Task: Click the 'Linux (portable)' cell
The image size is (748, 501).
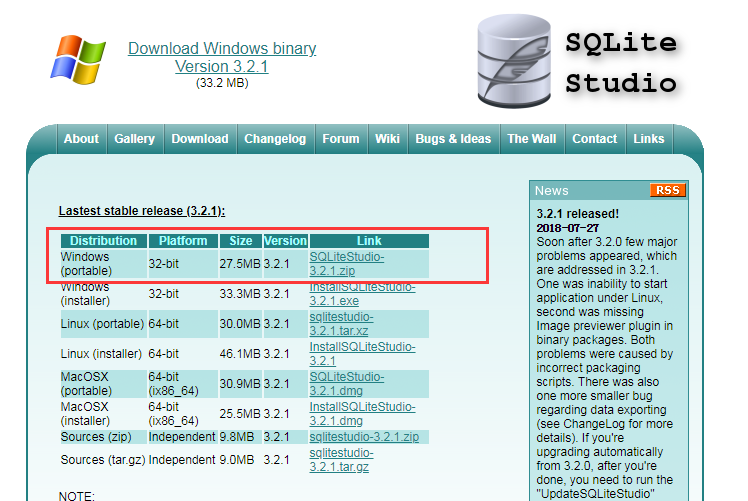Action: coord(102,324)
